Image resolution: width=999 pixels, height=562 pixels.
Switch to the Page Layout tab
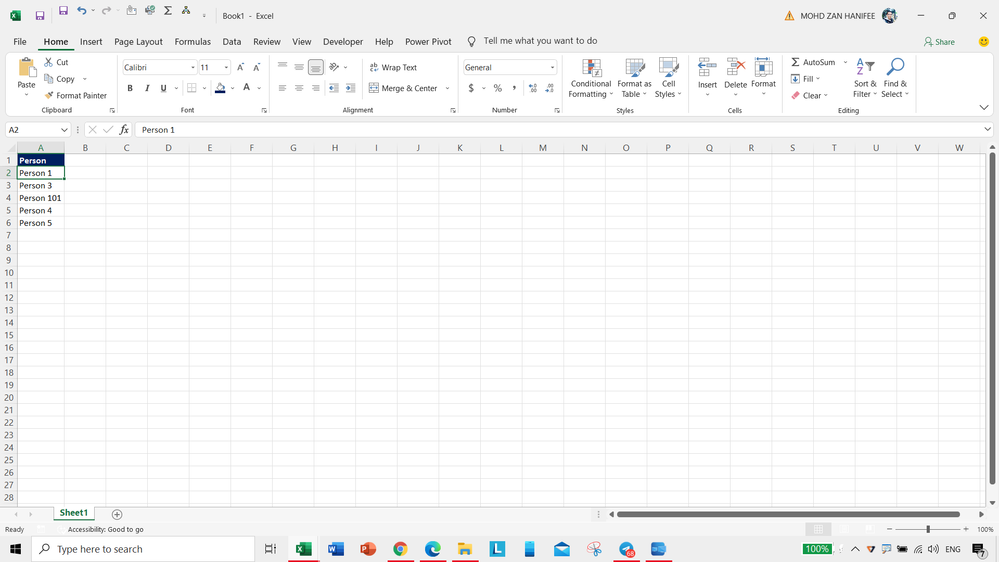(x=138, y=41)
